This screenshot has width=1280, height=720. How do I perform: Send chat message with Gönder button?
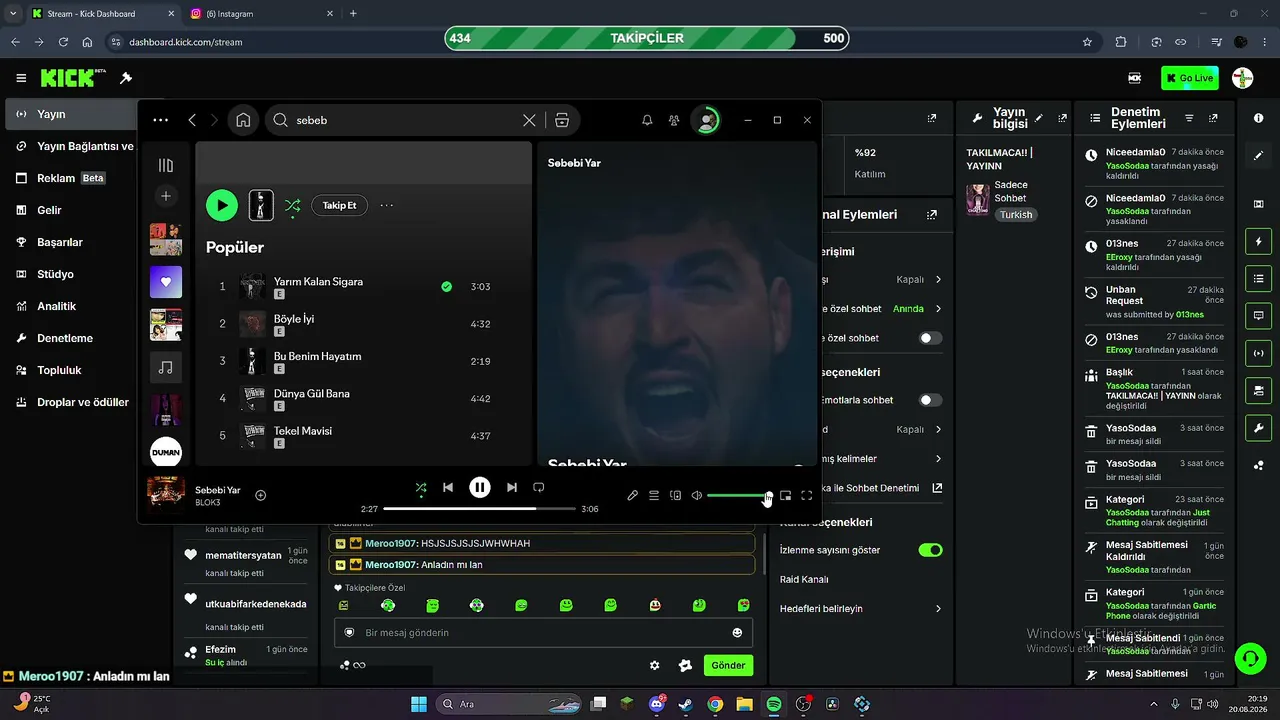coord(728,665)
